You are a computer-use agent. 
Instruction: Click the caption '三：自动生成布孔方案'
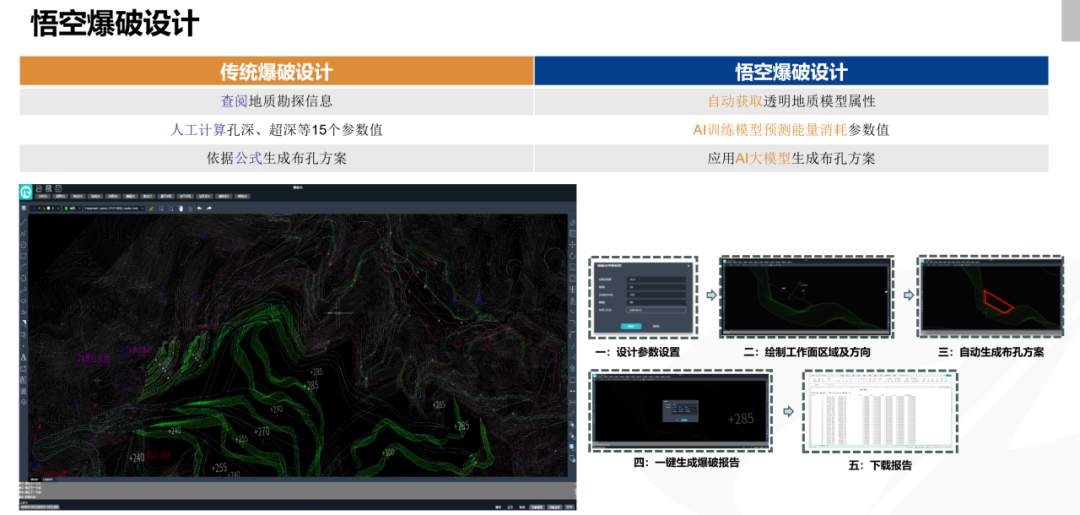tap(990, 353)
